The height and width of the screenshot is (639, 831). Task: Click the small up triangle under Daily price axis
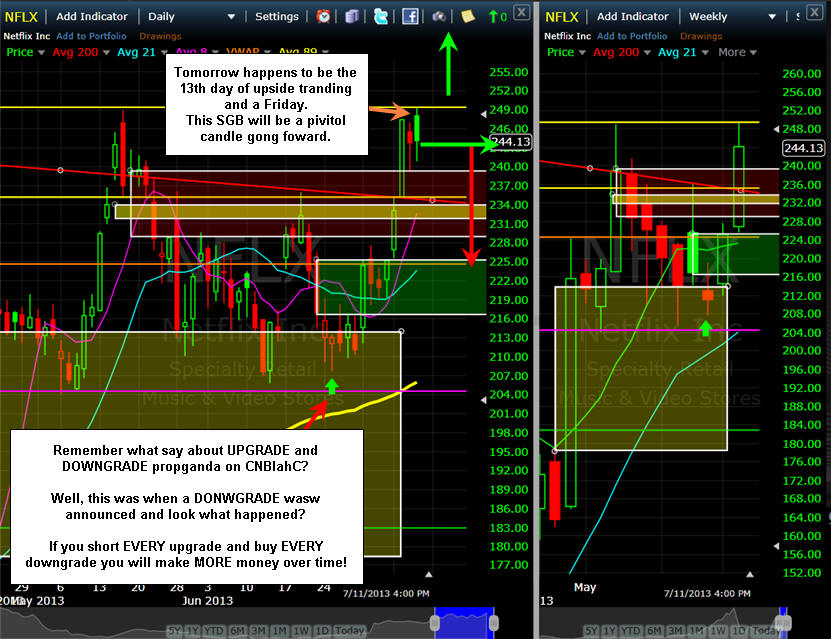pos(429,574)
